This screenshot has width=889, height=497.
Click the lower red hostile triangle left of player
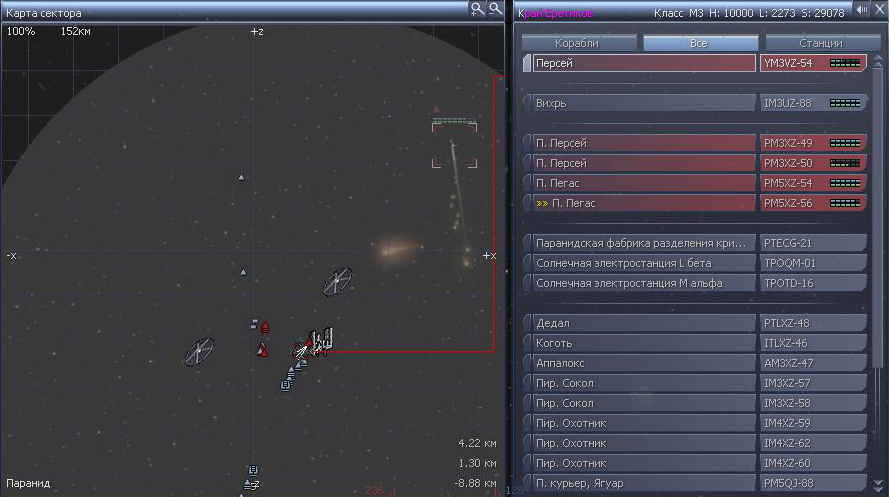[263, 350]
